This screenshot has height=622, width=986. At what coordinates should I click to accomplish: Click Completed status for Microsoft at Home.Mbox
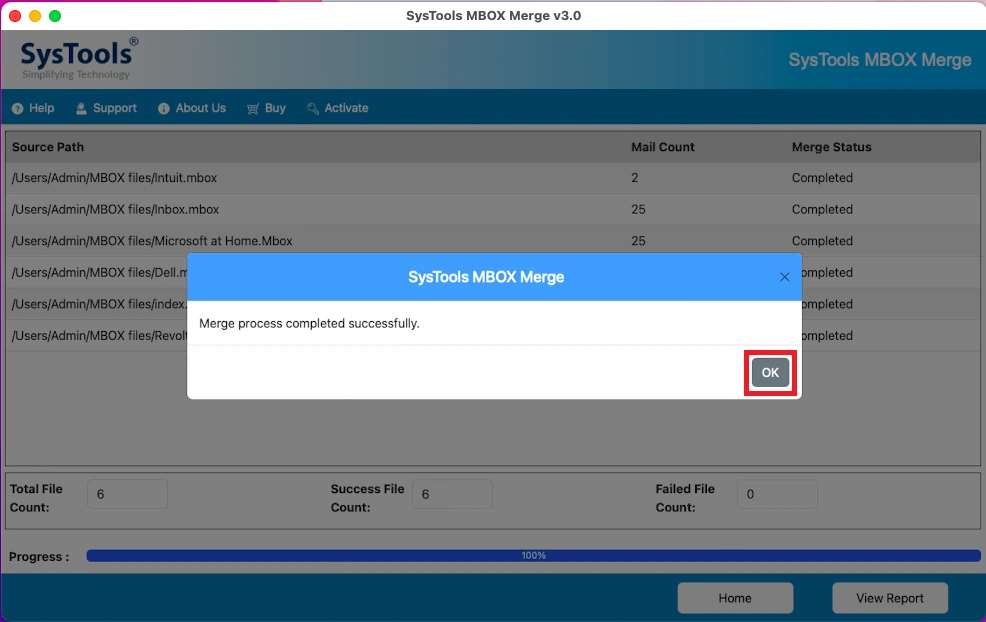[x=822, y=241]
